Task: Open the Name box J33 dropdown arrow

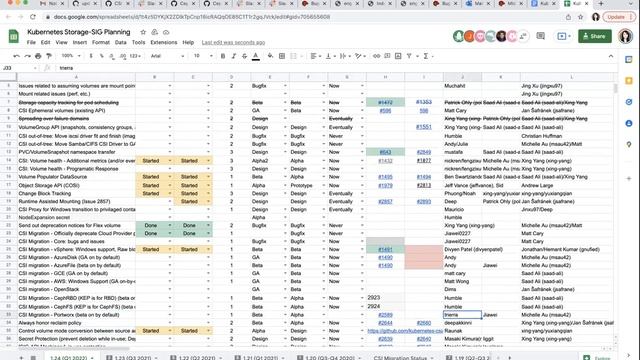Action: (35, 68)
